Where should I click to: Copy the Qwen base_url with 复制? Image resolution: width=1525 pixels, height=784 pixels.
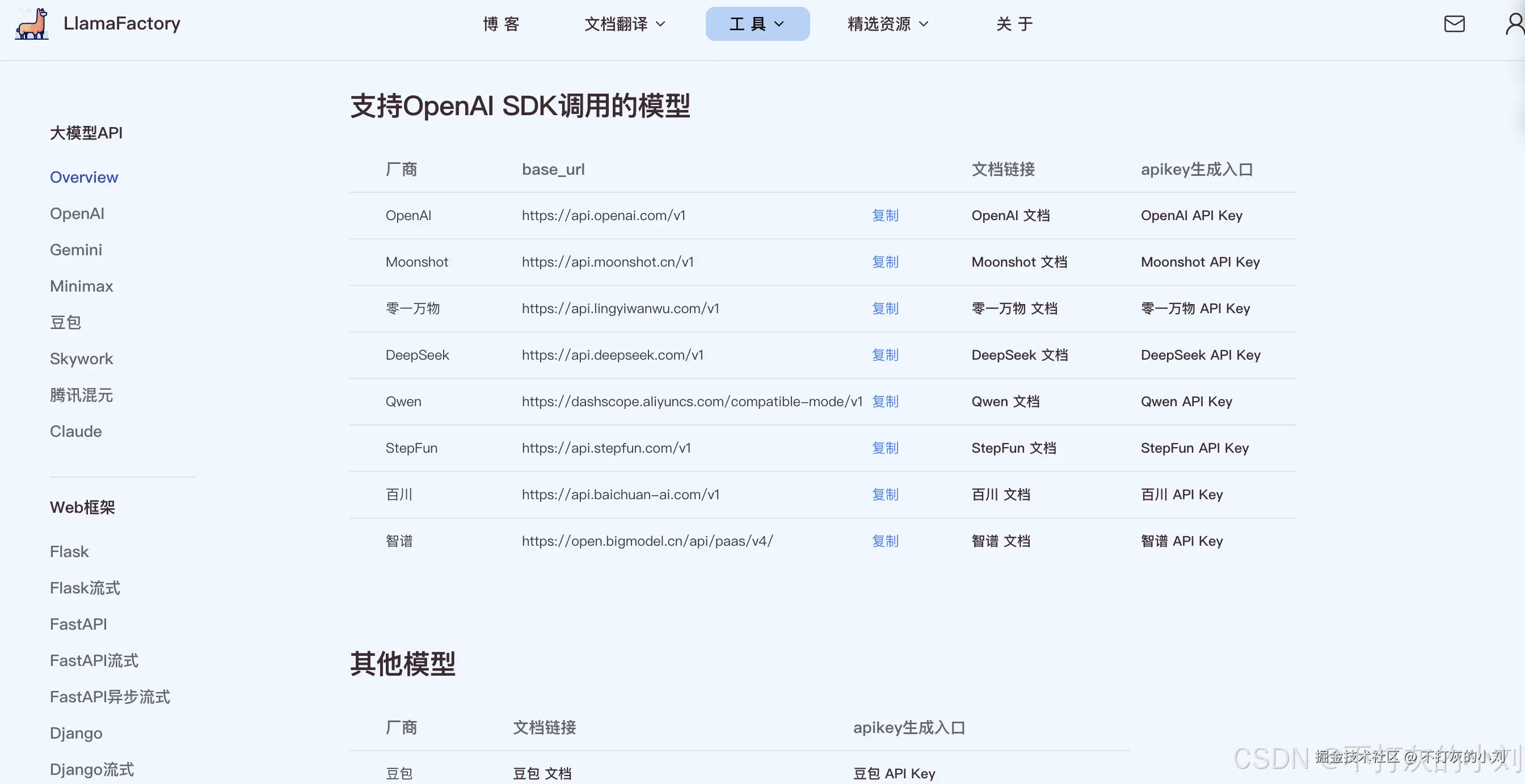[885, 402]
